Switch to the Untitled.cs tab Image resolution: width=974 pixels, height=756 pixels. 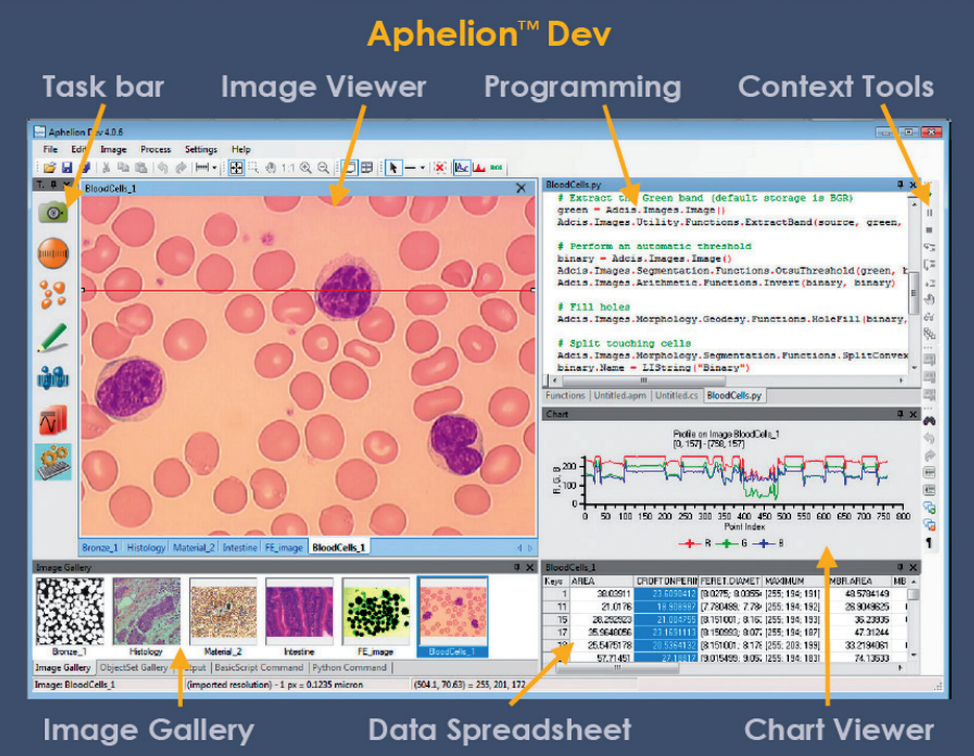[676, 396]
